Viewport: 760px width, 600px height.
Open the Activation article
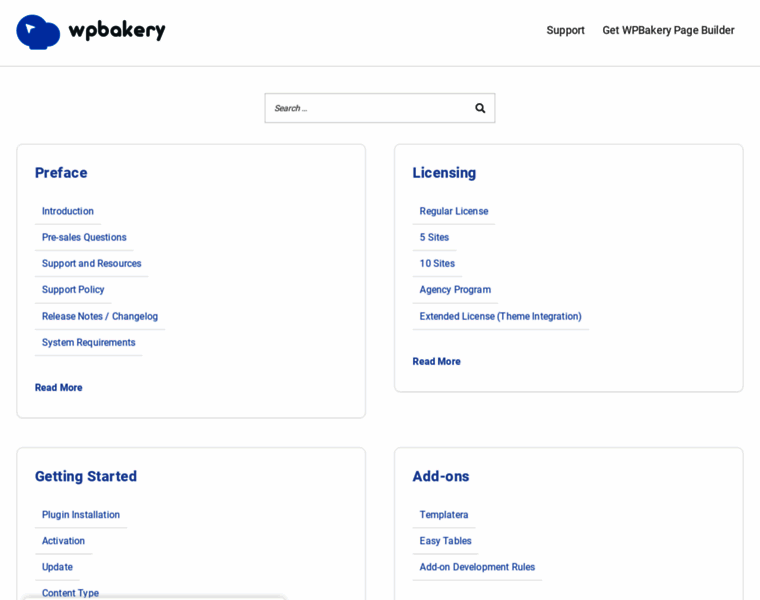point(63,541)
